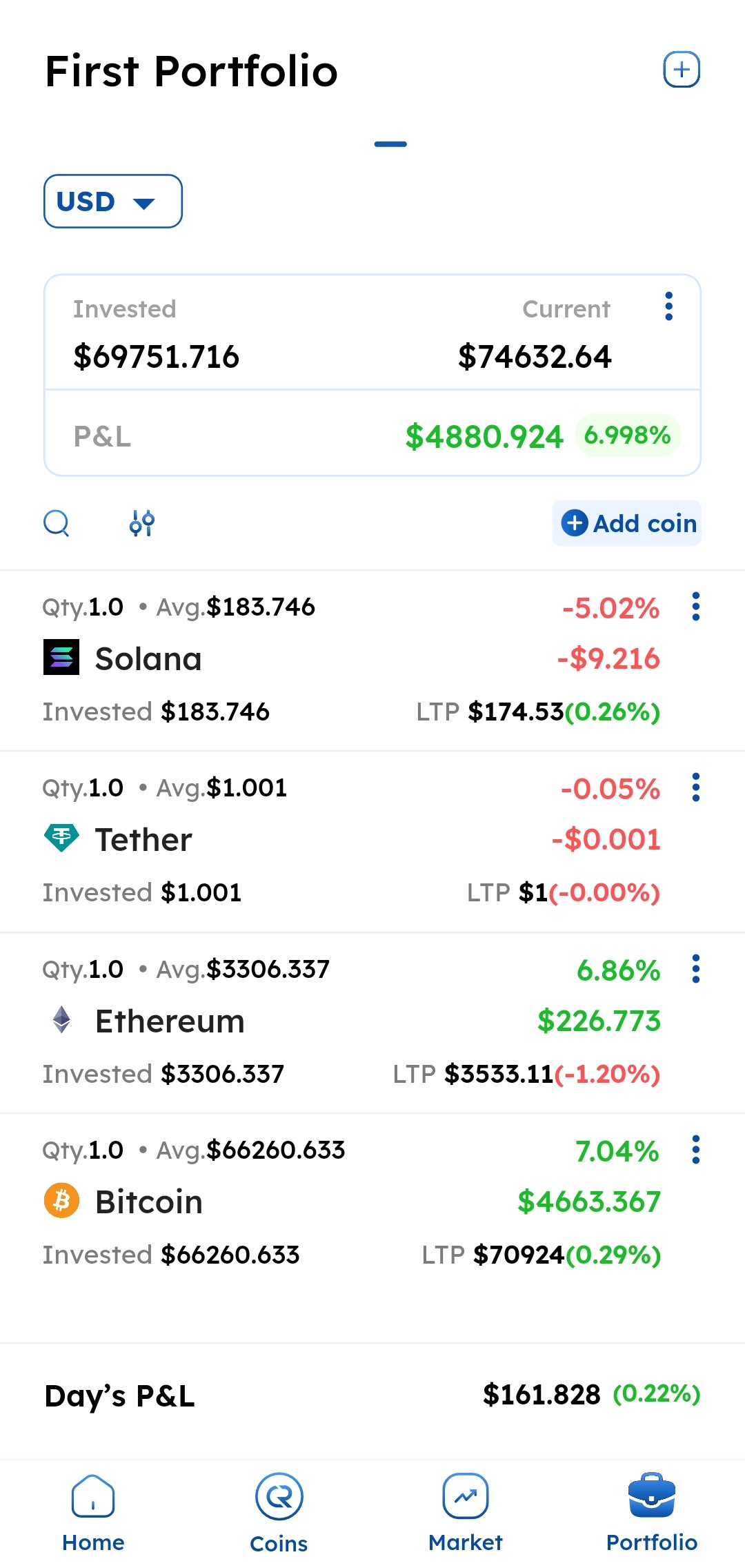Tap the Solana coin logo
Screen dimensions: 745x1568
(61, 658)
